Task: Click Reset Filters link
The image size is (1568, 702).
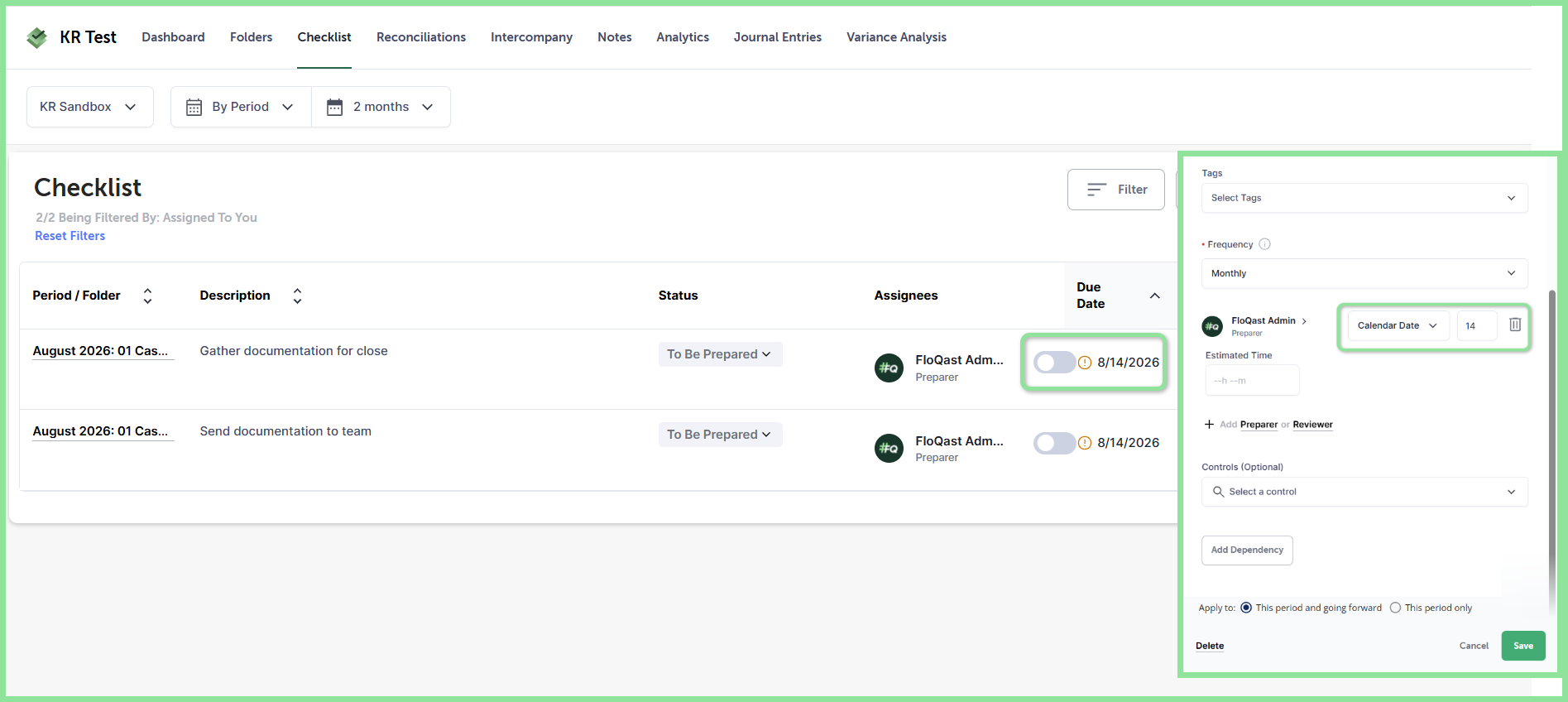Action: pyautogui.click(x=70, y=236)
